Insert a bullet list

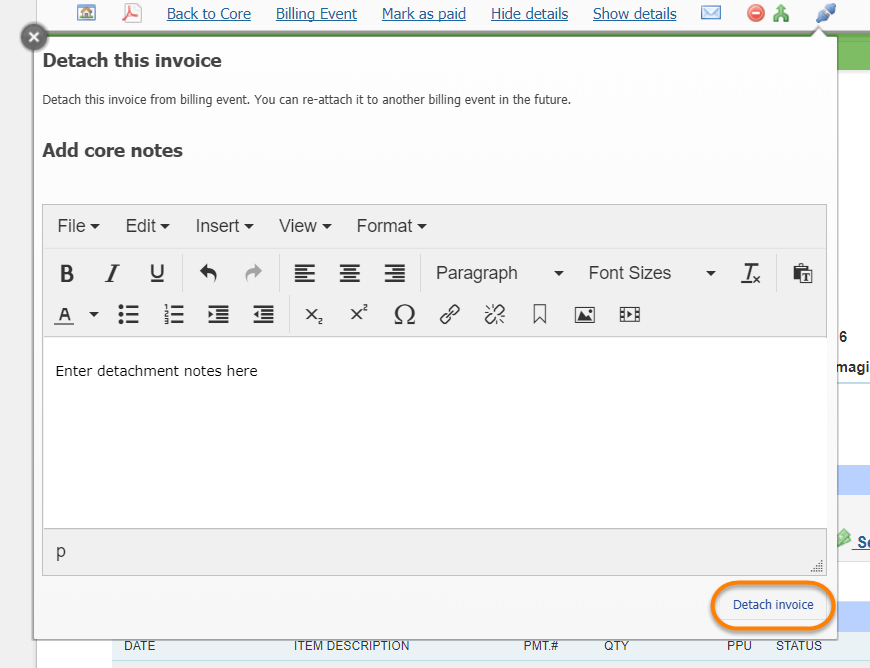pyautogui.click(x=128, y=314)
